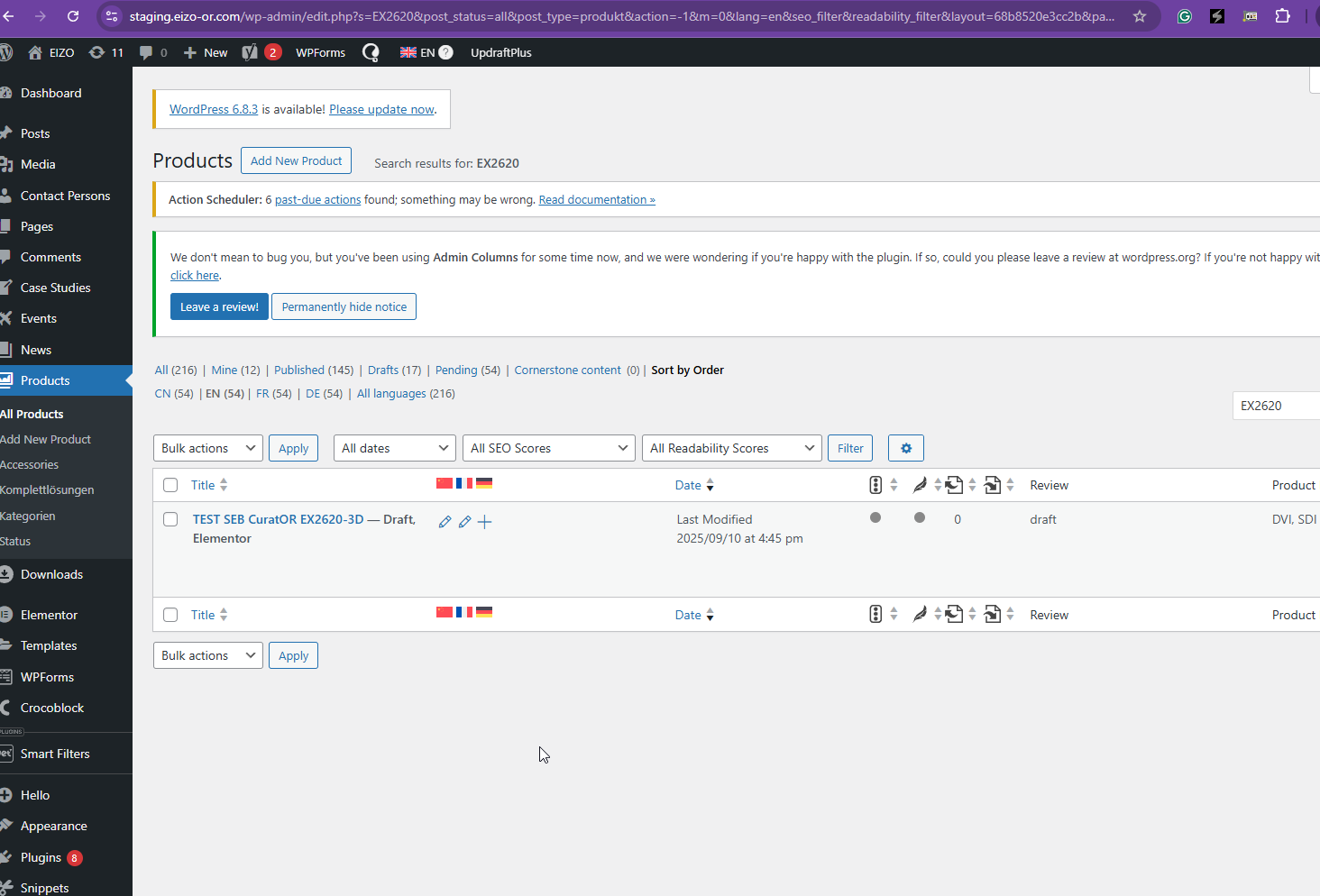Image resolution: width=1320 pixels, height=896 pixels.
Task: Click the product search field containing EX2620
Action: [1276, 406]
